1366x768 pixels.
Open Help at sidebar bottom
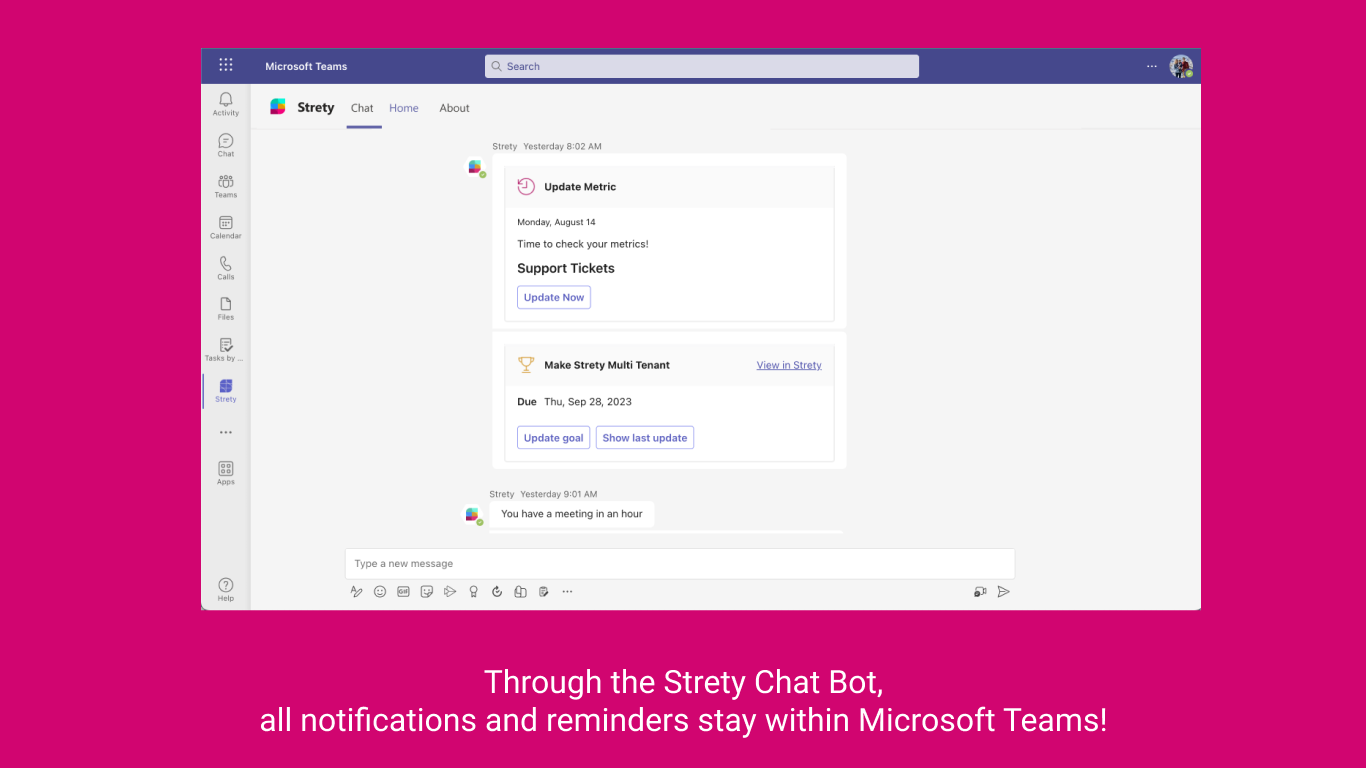pos(226,589)
